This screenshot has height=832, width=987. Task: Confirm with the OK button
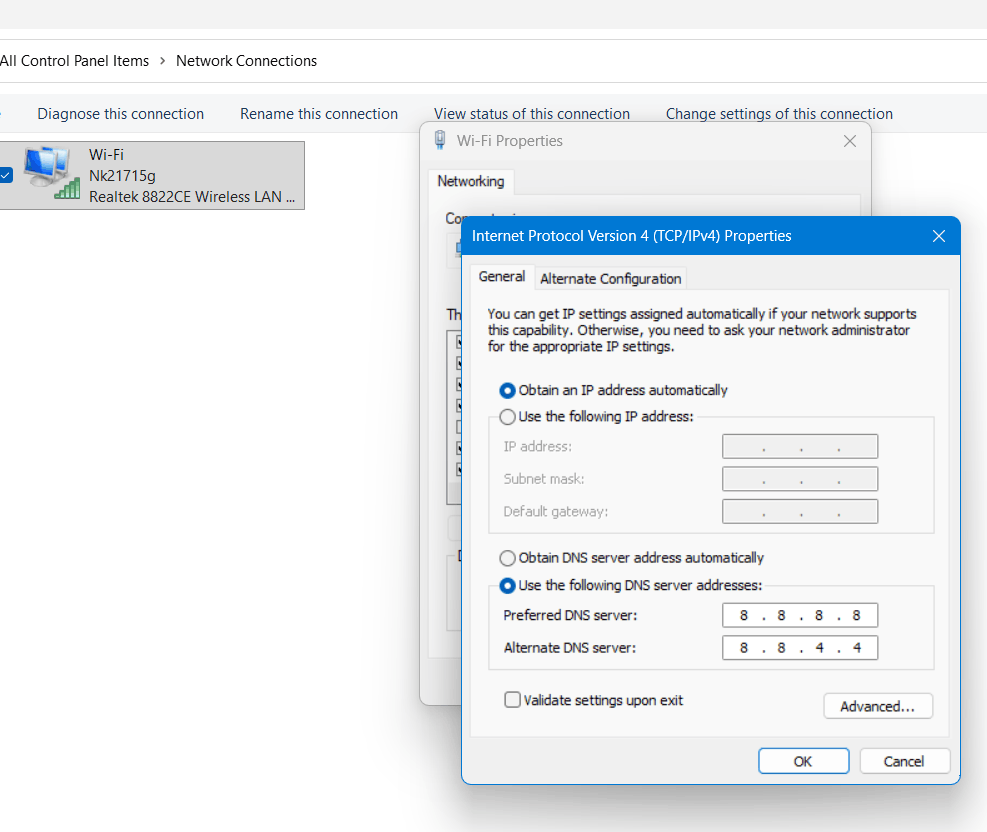coord(803,762)
